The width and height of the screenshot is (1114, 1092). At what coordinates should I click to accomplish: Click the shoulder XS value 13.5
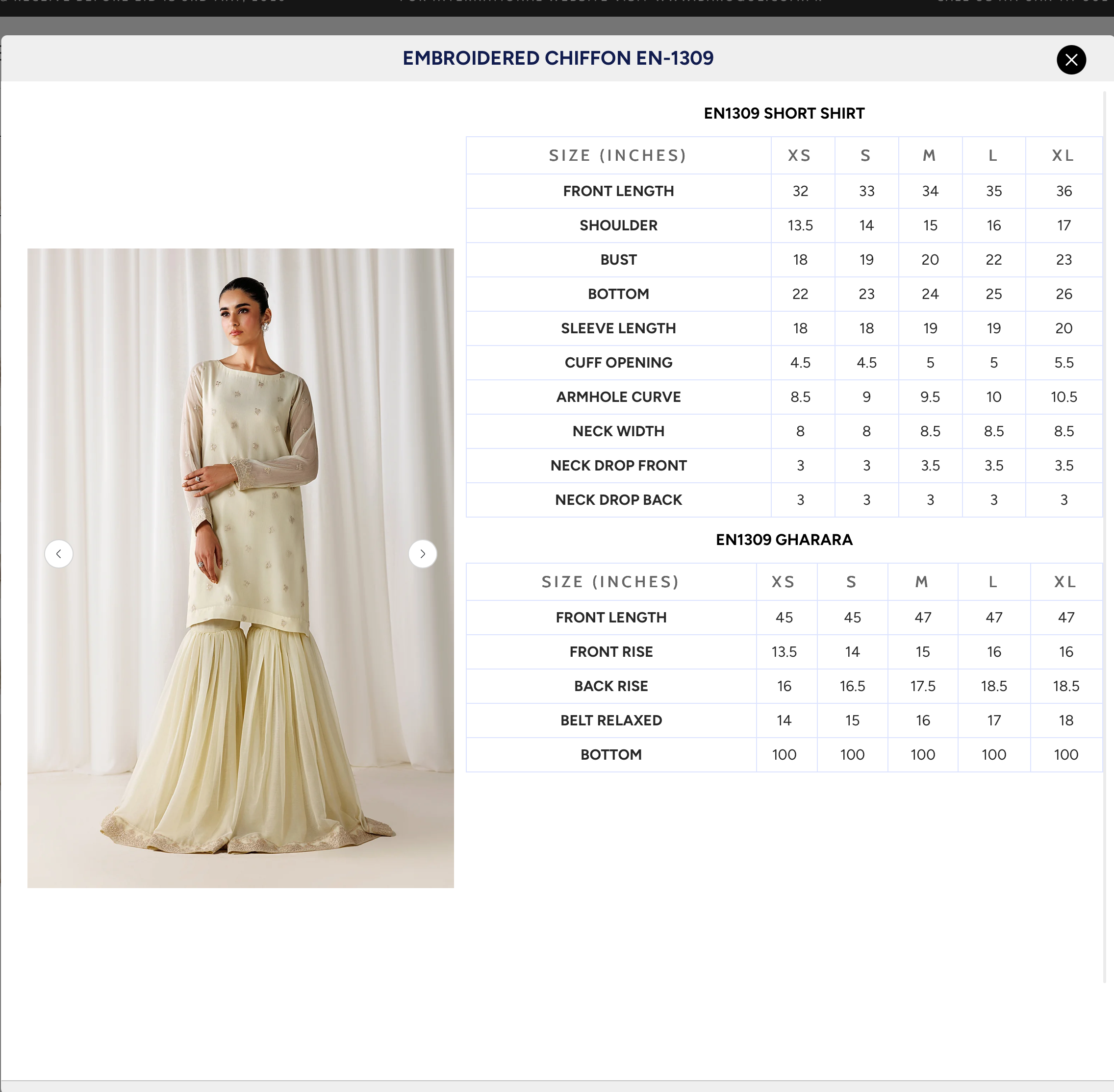[x=800, y=225]
